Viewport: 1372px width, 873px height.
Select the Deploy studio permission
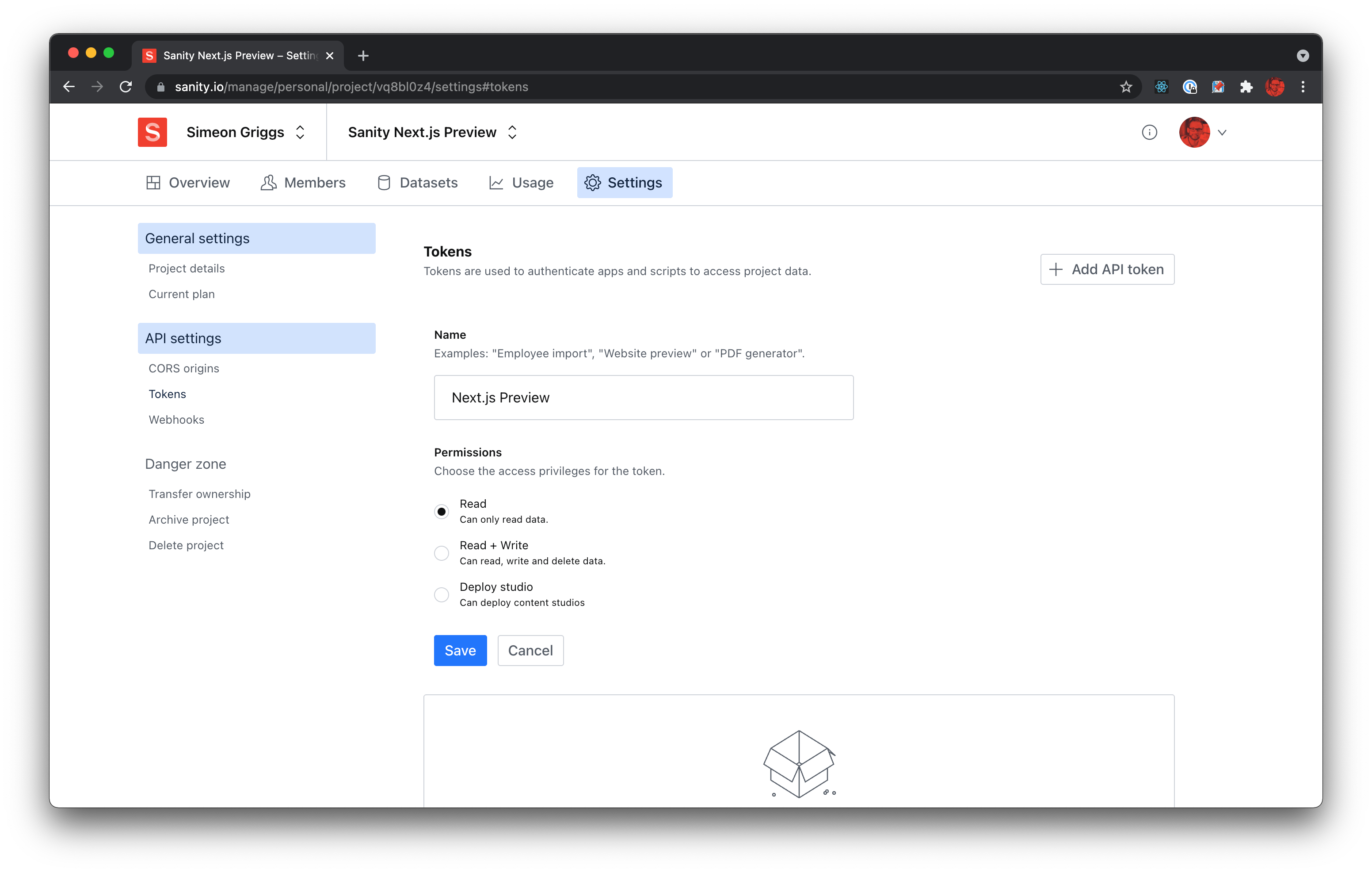coord(442,595)
